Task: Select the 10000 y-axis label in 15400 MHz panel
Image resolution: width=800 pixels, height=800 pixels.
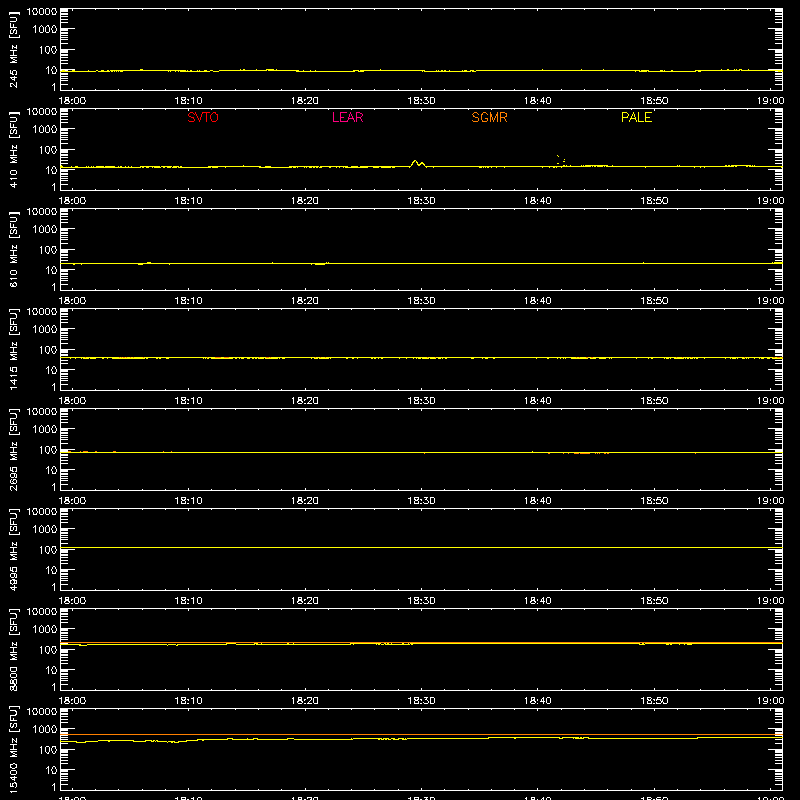Action: 42,712
